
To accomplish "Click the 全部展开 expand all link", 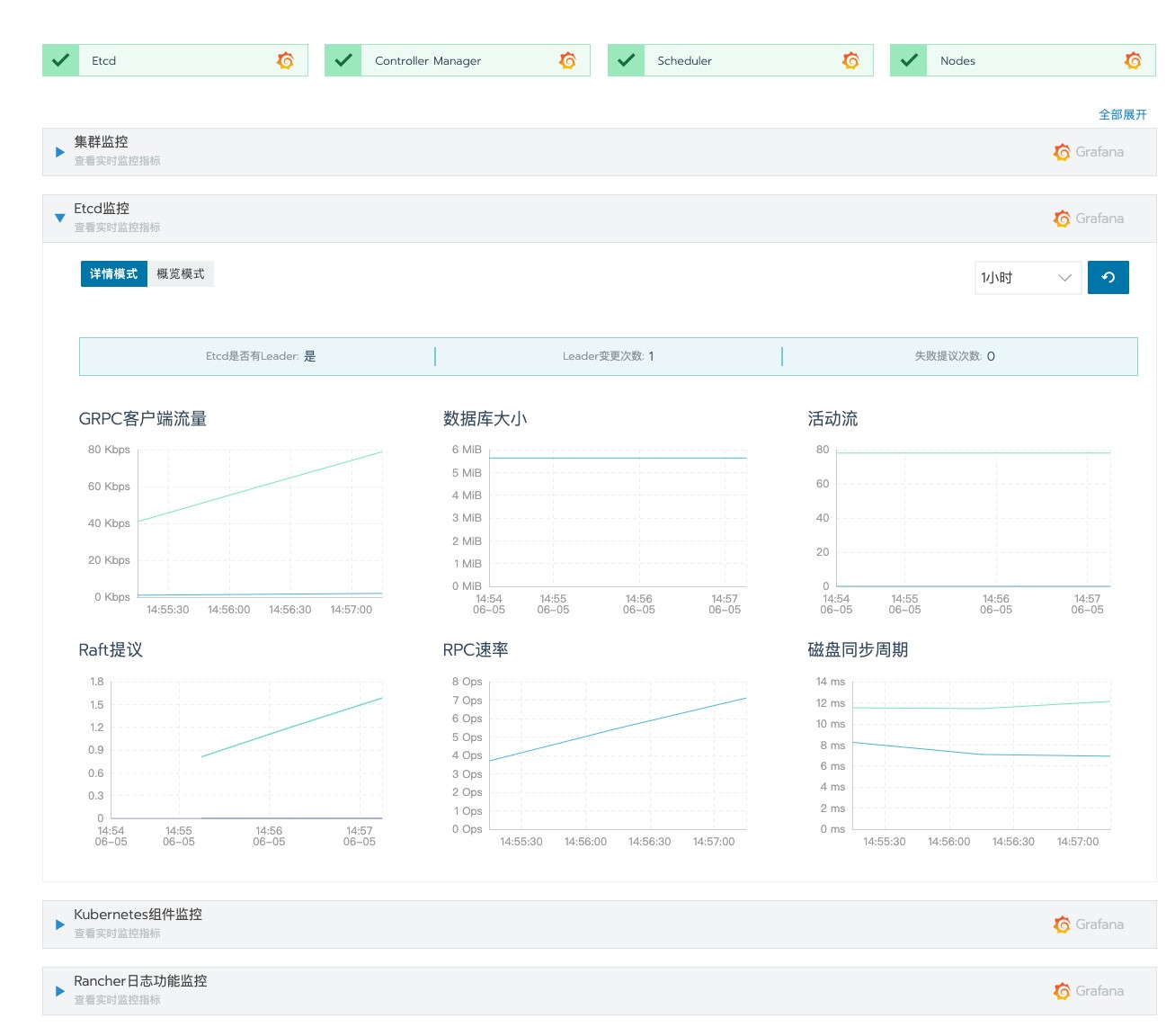I will coord(1123,114).
